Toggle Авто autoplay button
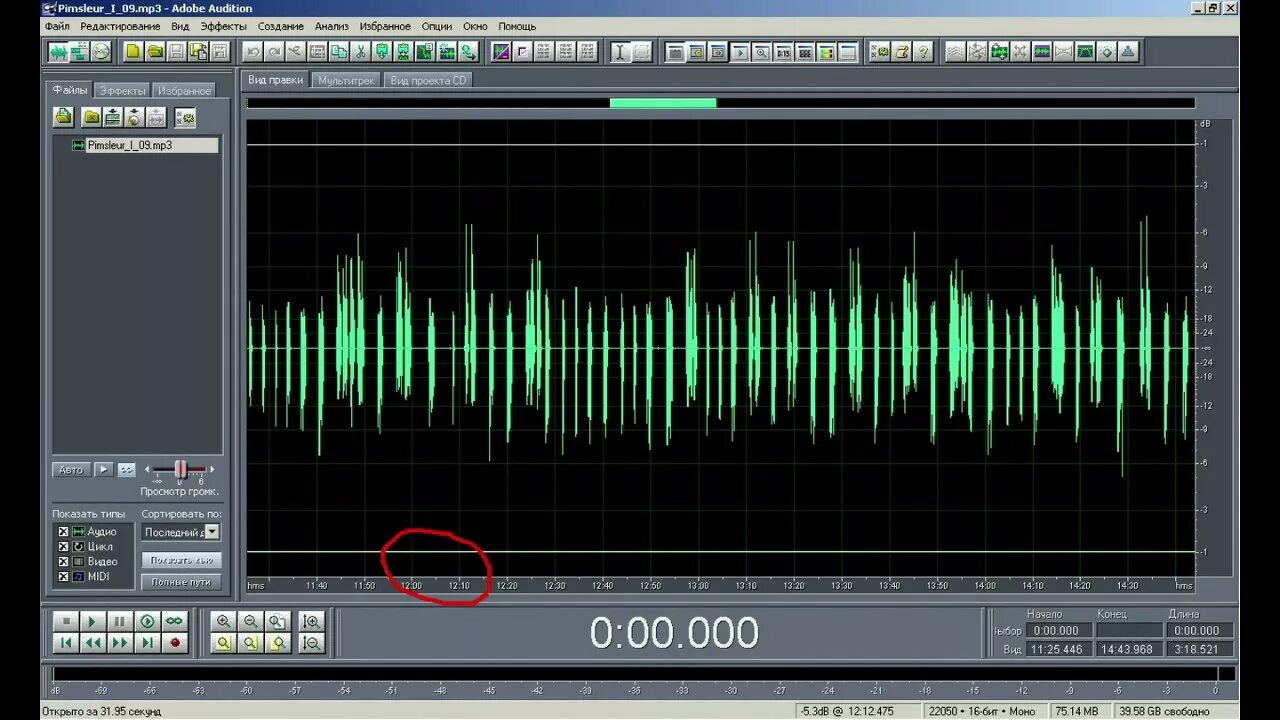Viewport: 1280px width, 720px height. click(72, 470)
